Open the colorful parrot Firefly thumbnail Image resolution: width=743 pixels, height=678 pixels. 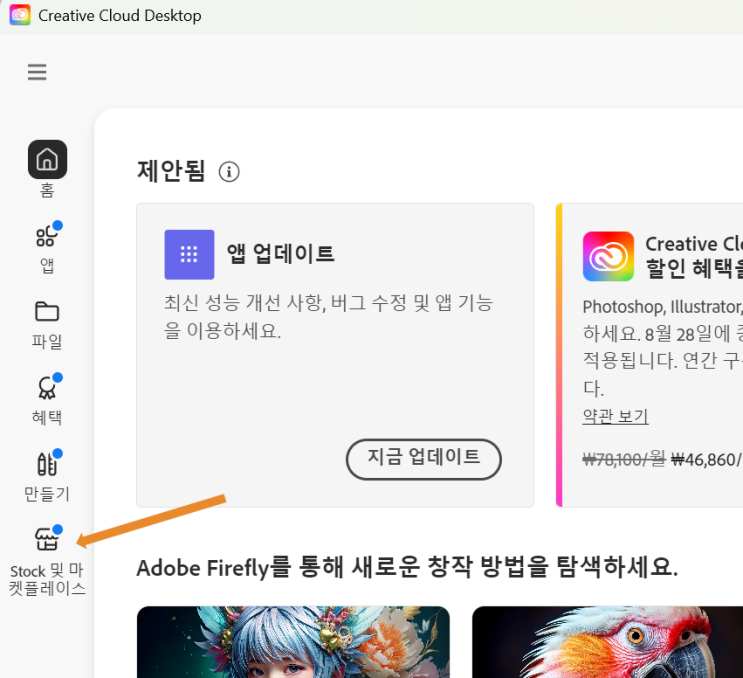coord(607,642)
